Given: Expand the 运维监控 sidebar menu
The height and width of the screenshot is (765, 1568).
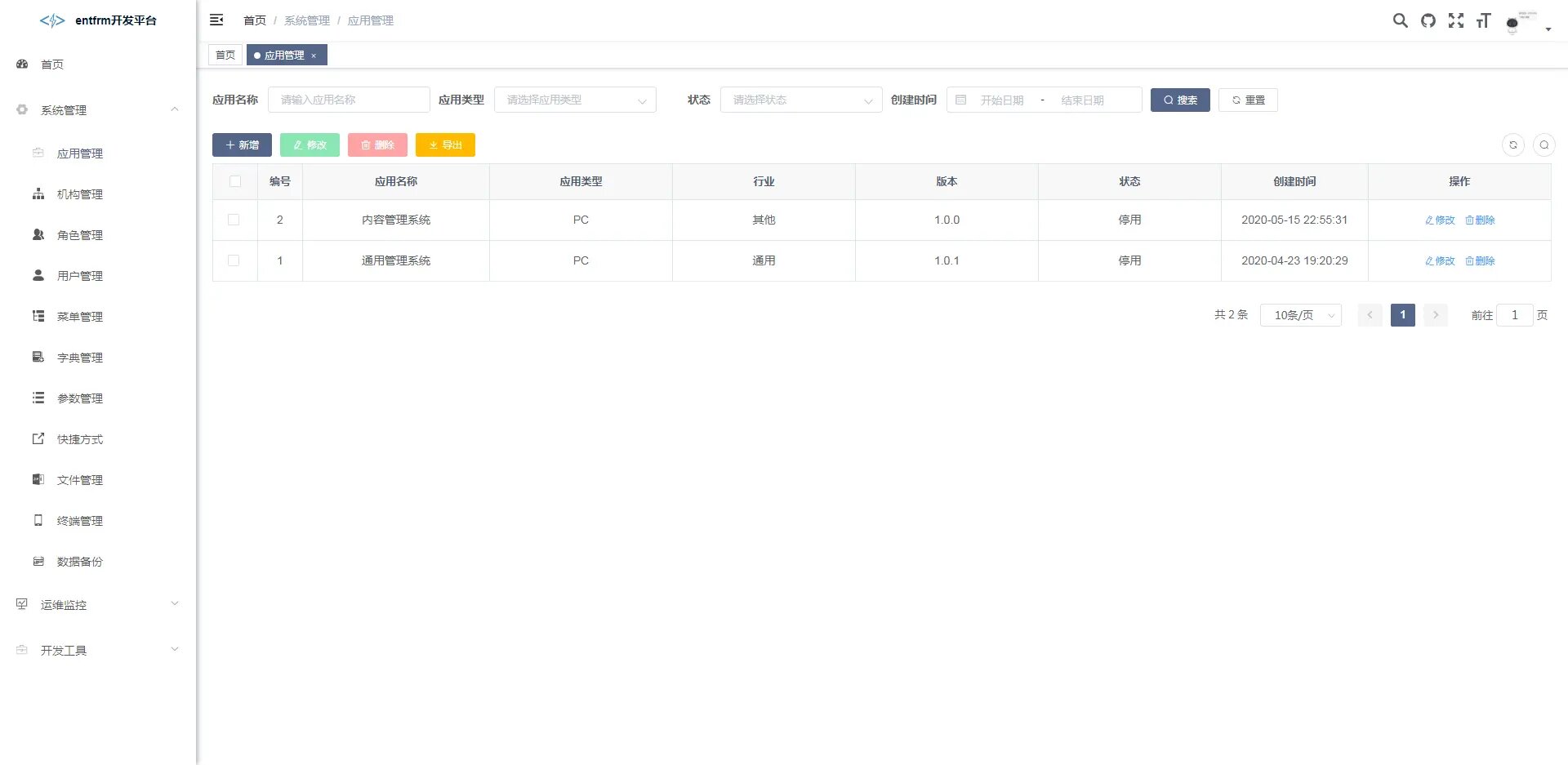Looking at the screenshot, I should tap(98, 605).
